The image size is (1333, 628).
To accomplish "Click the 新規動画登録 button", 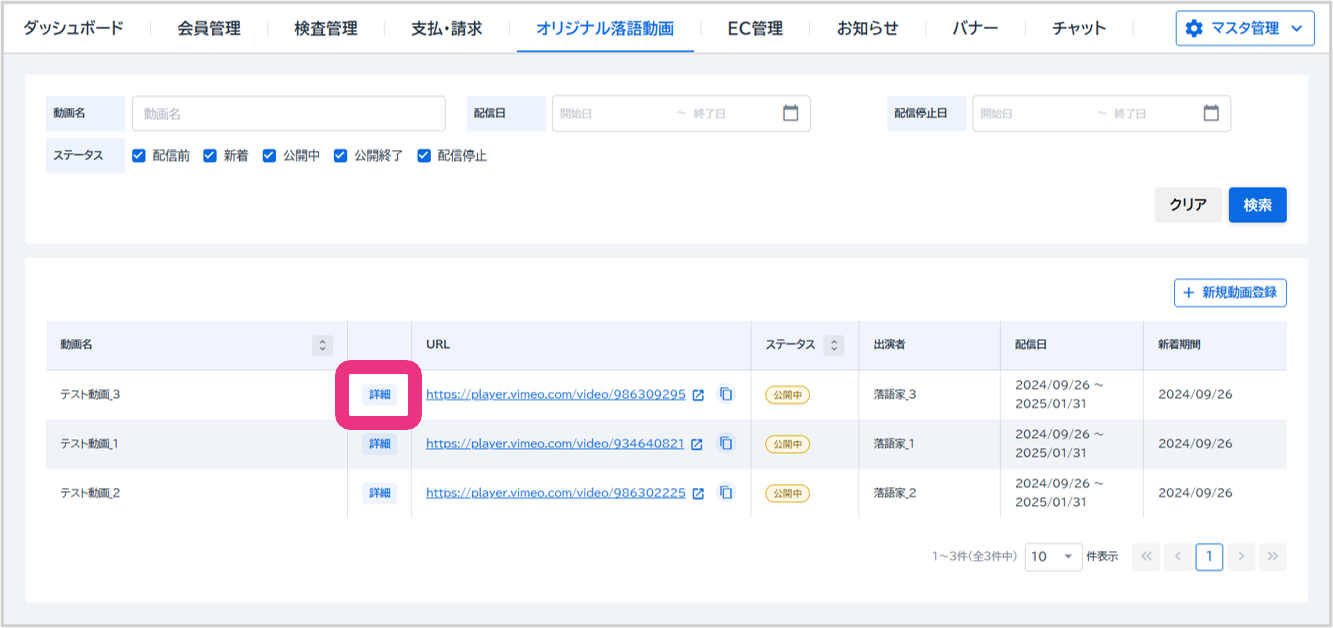I will coord(1230,293).
